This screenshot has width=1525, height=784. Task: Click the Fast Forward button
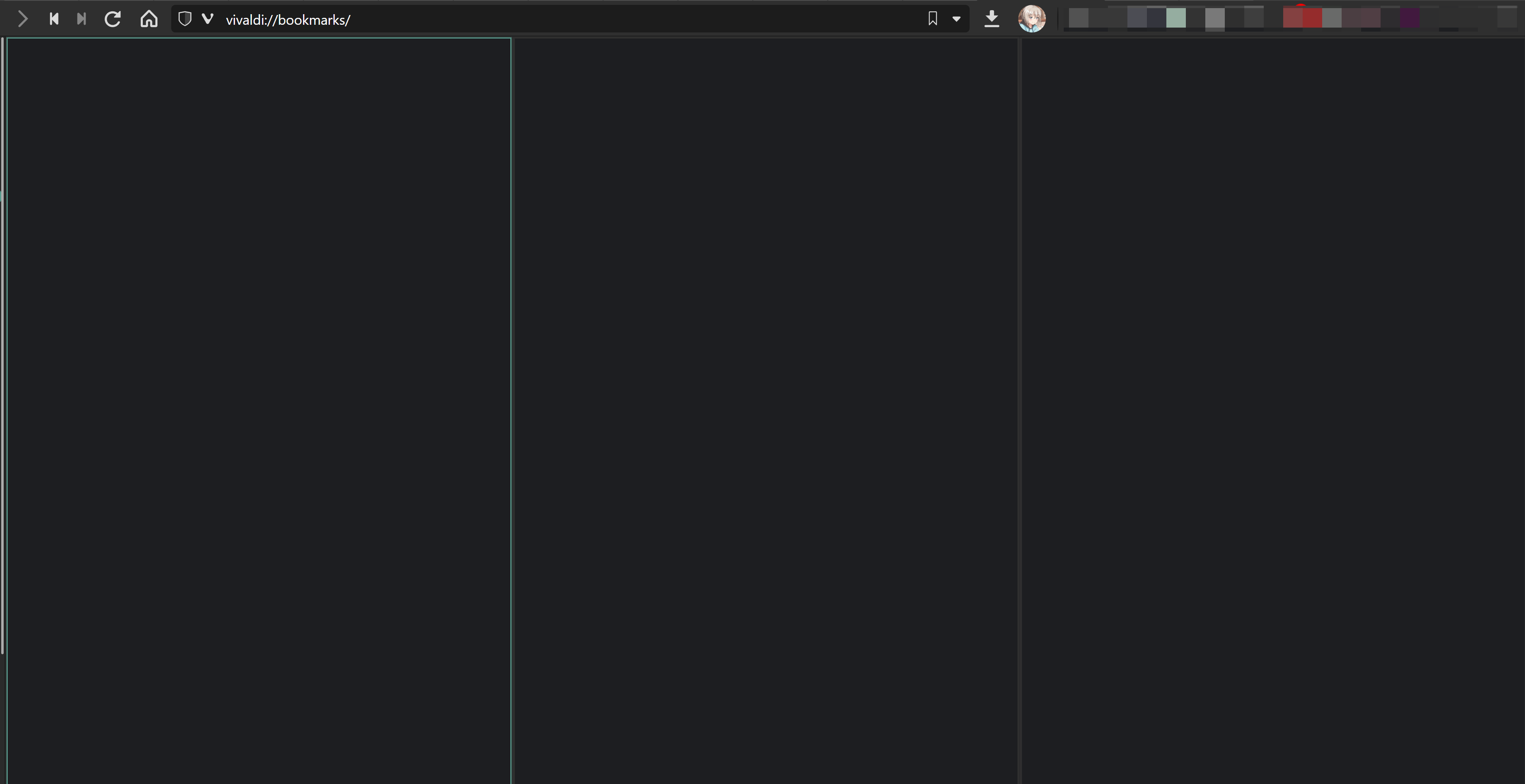82,19
